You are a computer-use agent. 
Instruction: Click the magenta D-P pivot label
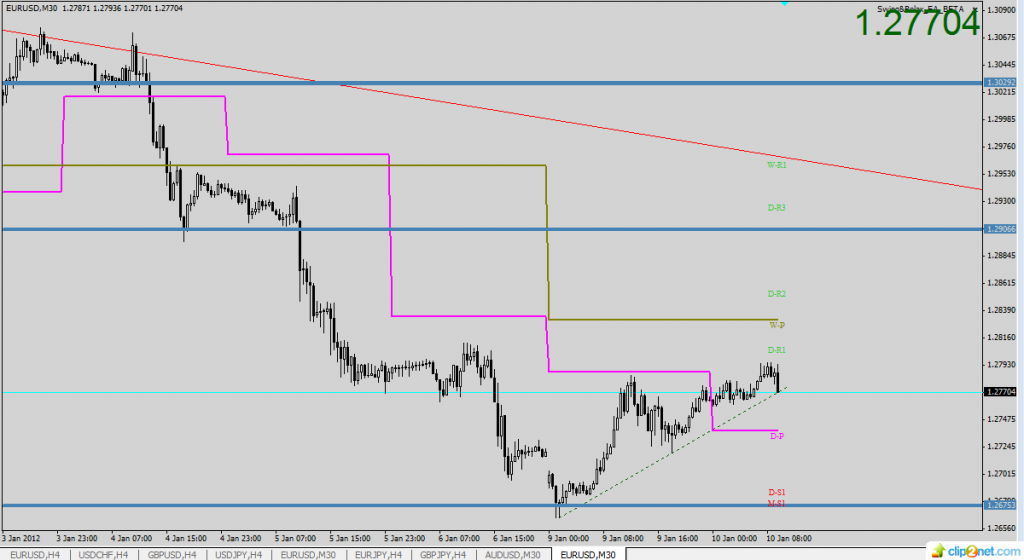[776, 436]
